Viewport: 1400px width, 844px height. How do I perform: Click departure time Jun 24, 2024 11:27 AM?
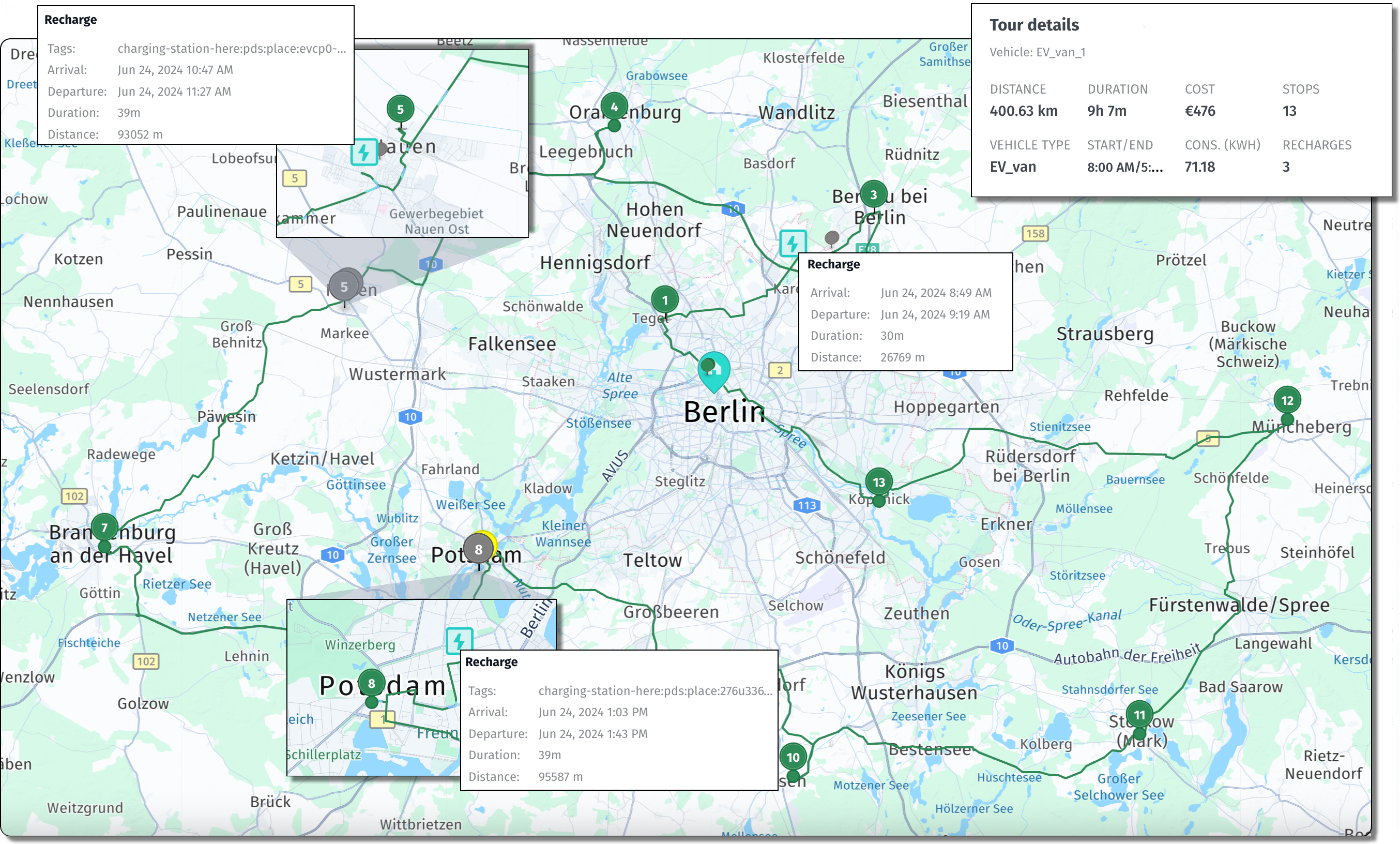(x=174, y=92)
